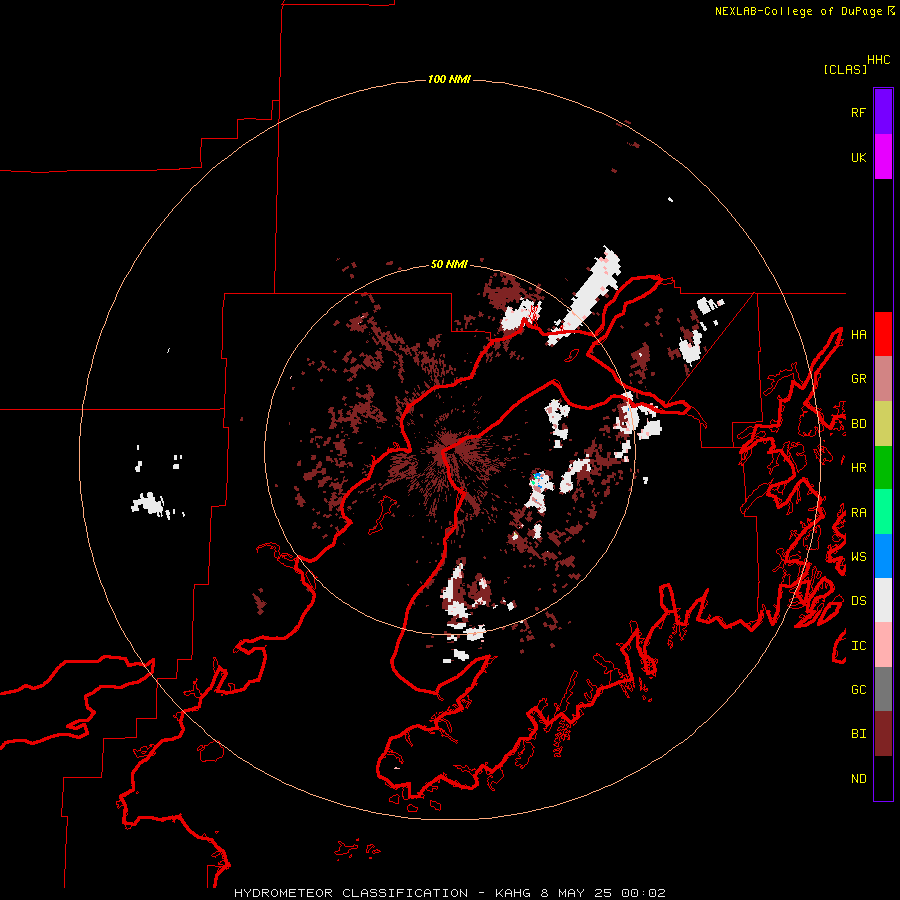Screen dimensions: 900x900
Task: Click the 00:02 timestamp
Action: [x=644, y=893]
